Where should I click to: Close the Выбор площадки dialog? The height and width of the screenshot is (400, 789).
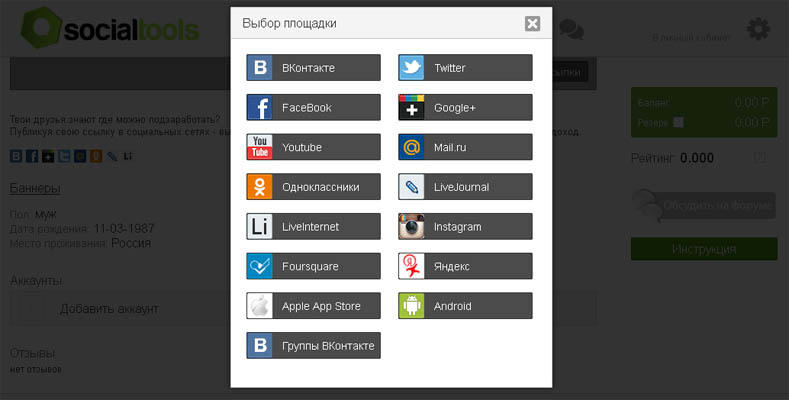(x=532, y=23)
